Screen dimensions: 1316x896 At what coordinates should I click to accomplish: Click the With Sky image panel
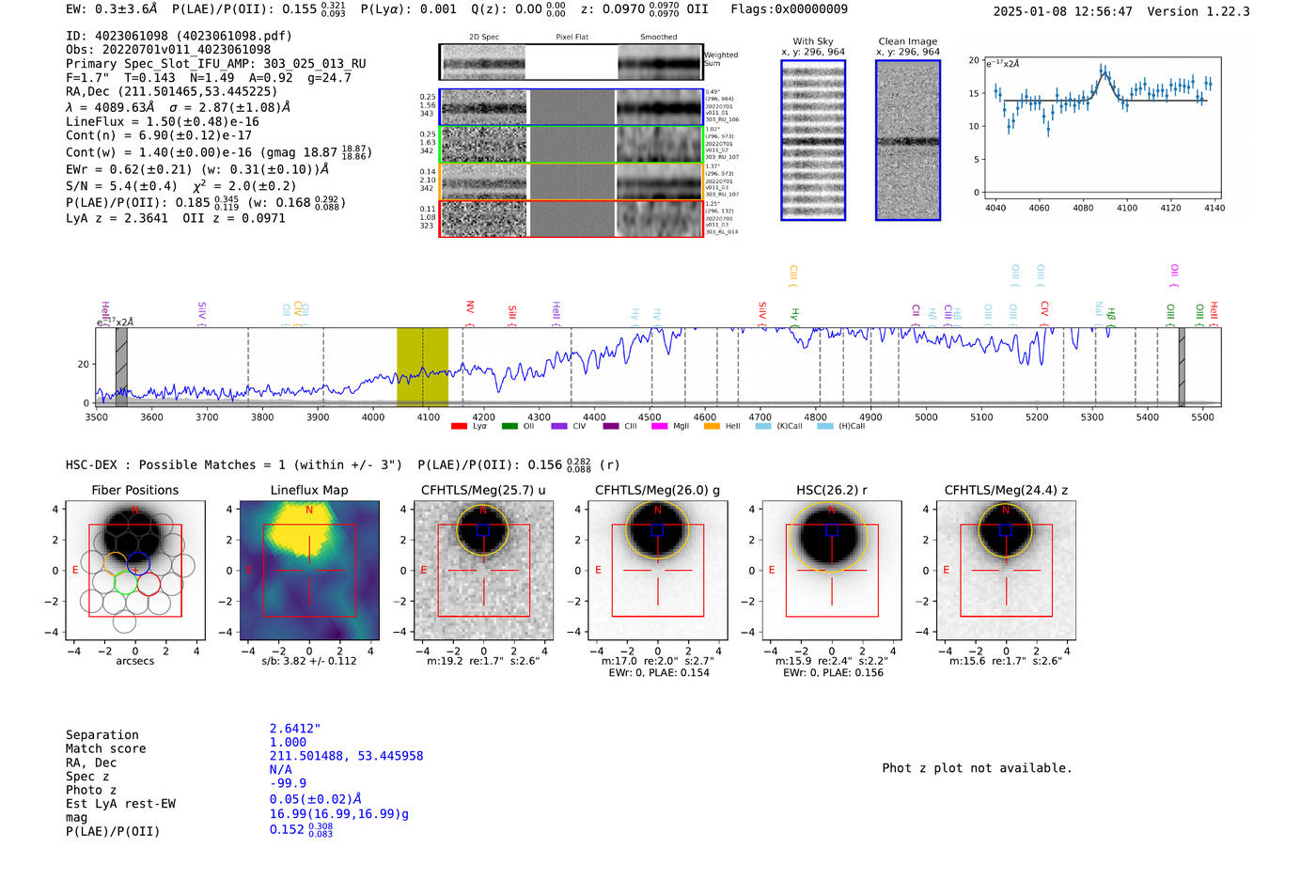813,140
